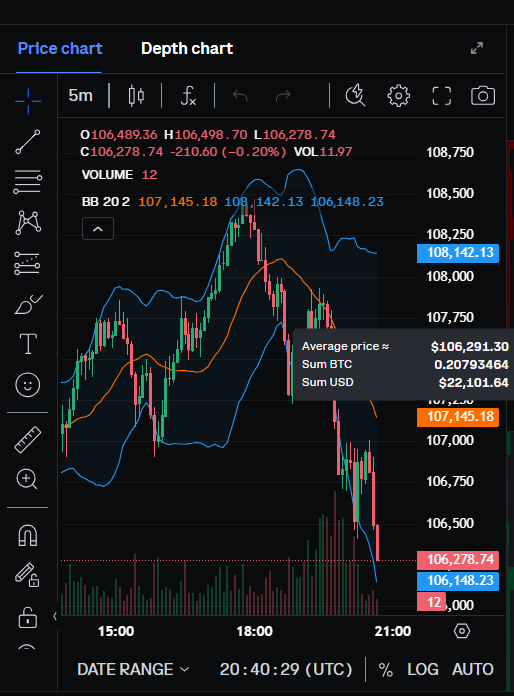The width and height of the screenshot is (514, 696).
Task: Collapse the indicator legend chevron
Action: tap(98, 229)
